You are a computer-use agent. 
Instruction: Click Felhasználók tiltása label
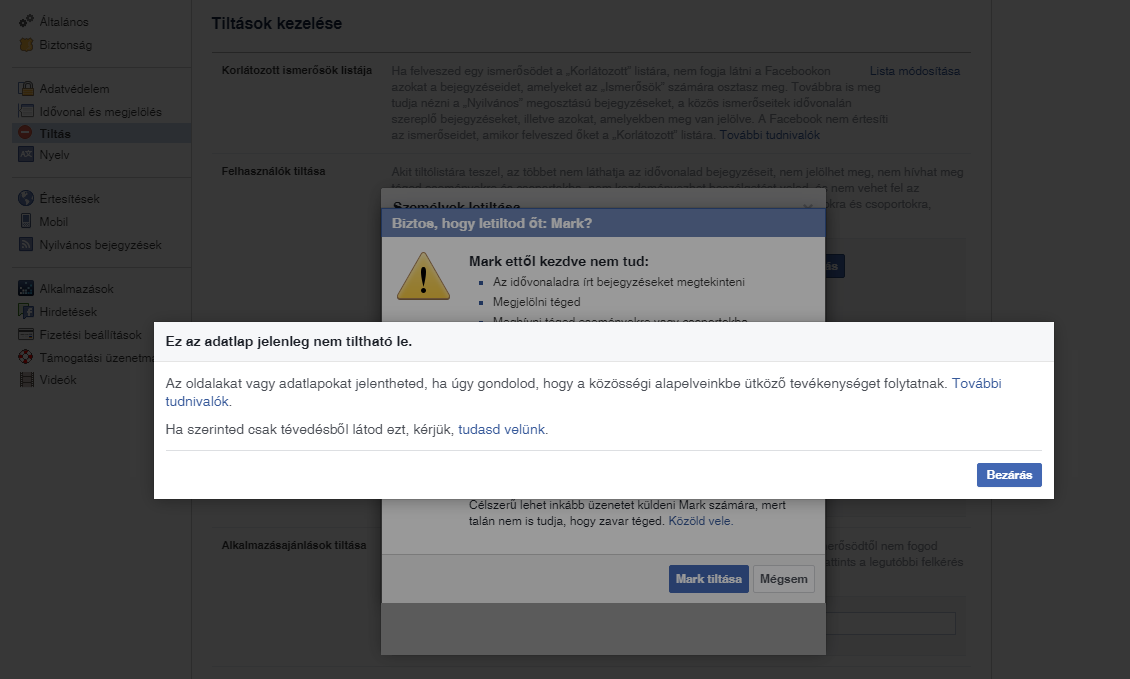click(x=273, y=171)
